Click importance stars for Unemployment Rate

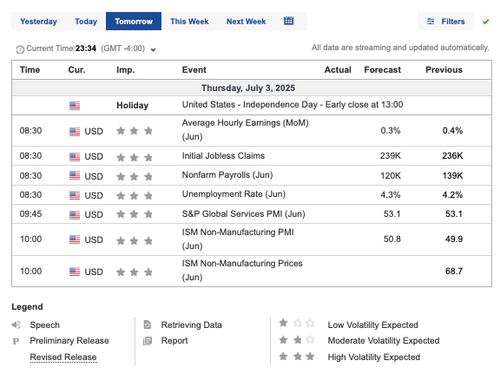134,195
